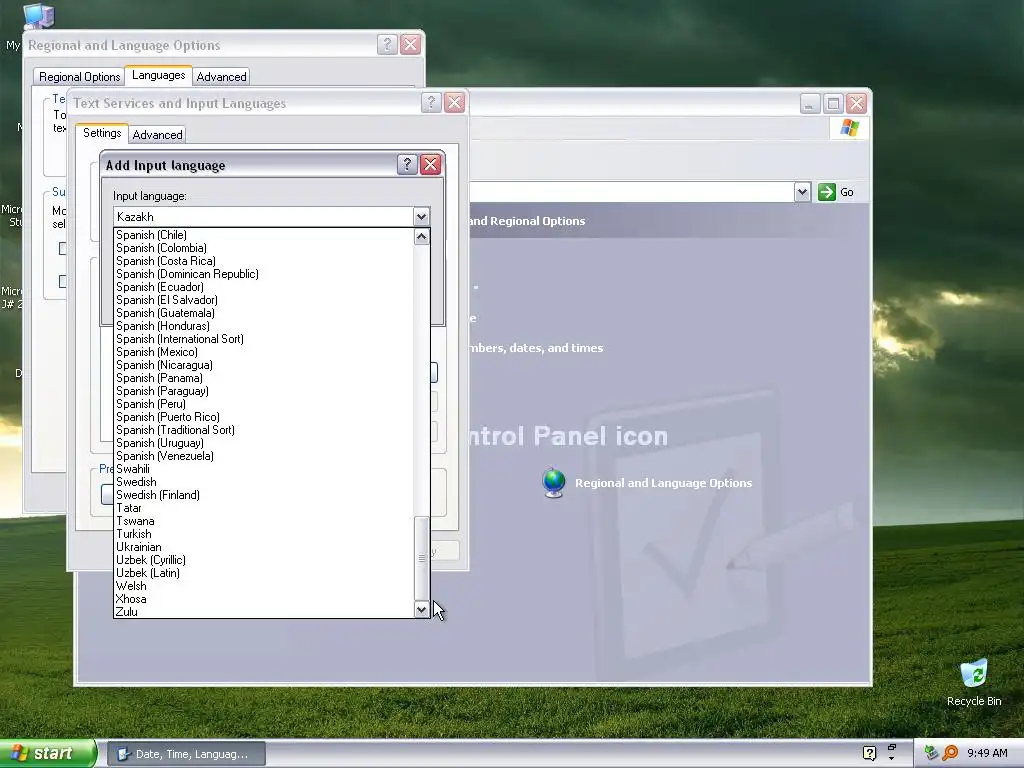Select Zulu from the list
Viewport: 1024px width, 768px height.
pyautogui.click(x=127, y=612)
